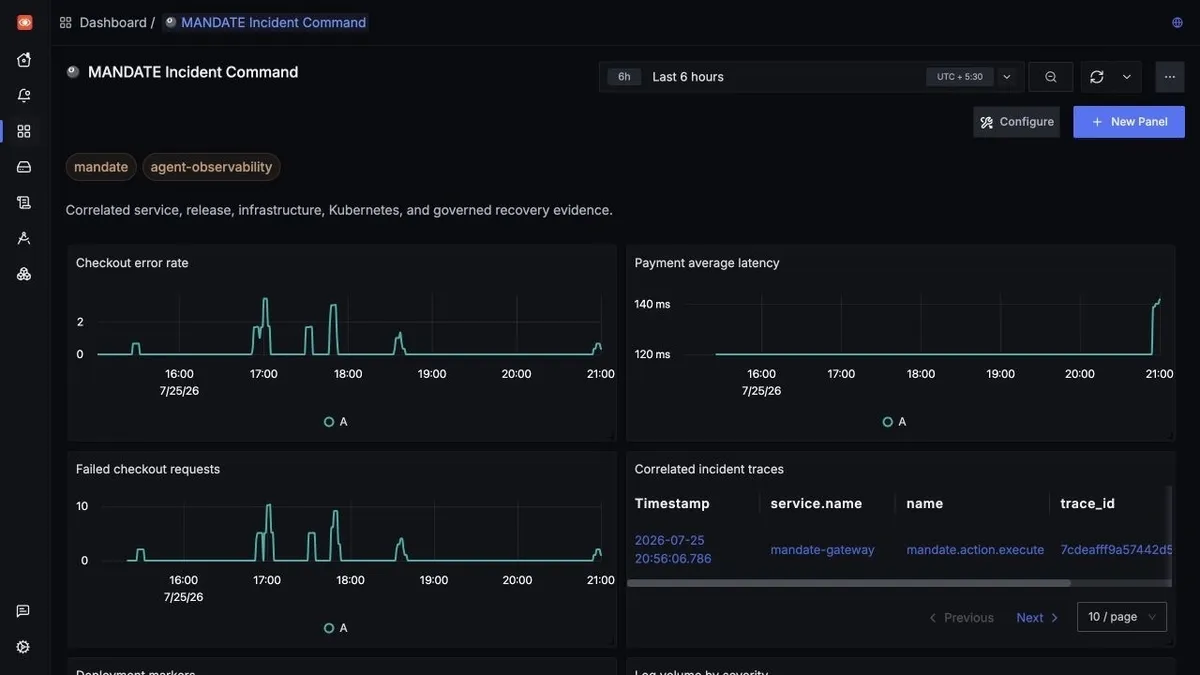Click the Checkout error rate panel title

pos(132,263)
